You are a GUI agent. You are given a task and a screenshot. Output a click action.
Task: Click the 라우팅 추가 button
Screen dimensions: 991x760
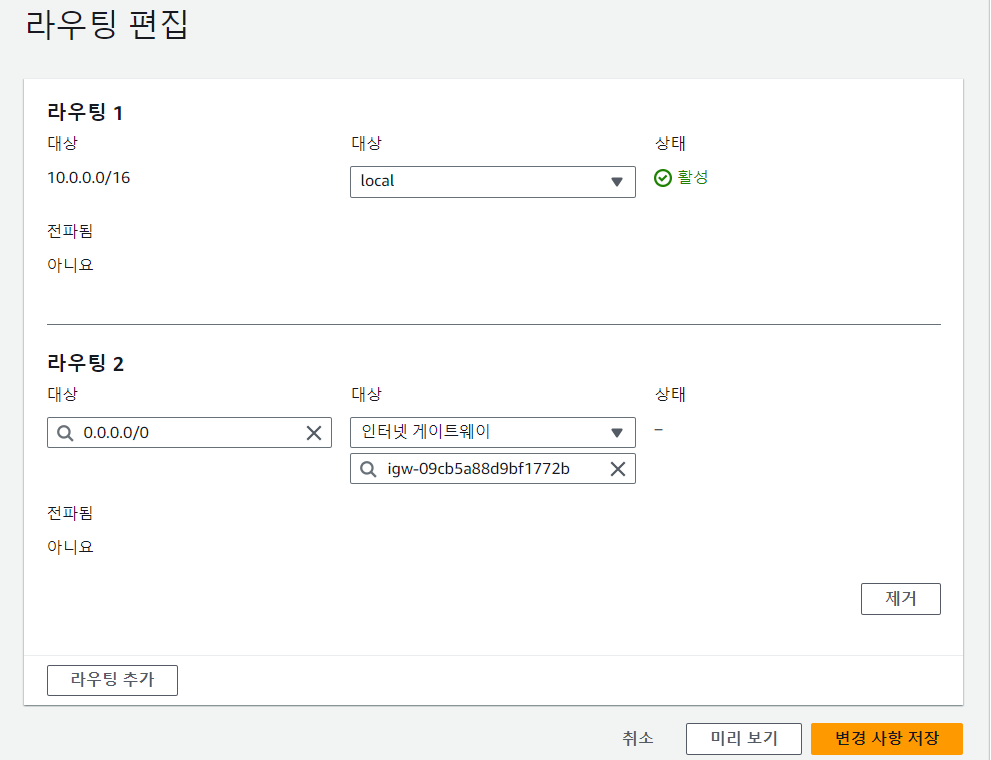point(112,680)
